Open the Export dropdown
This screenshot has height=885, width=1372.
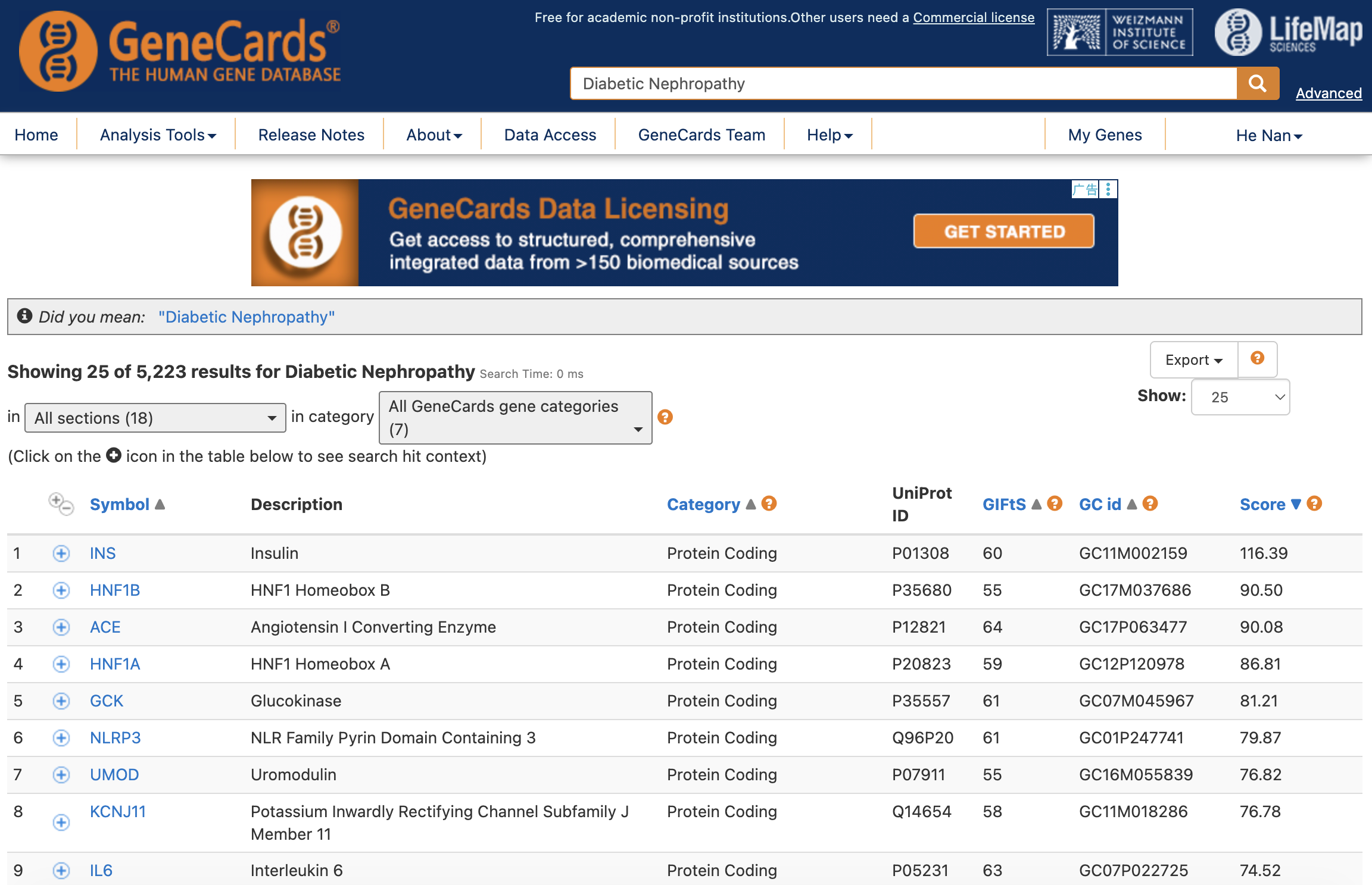(x=1193, y=359)
